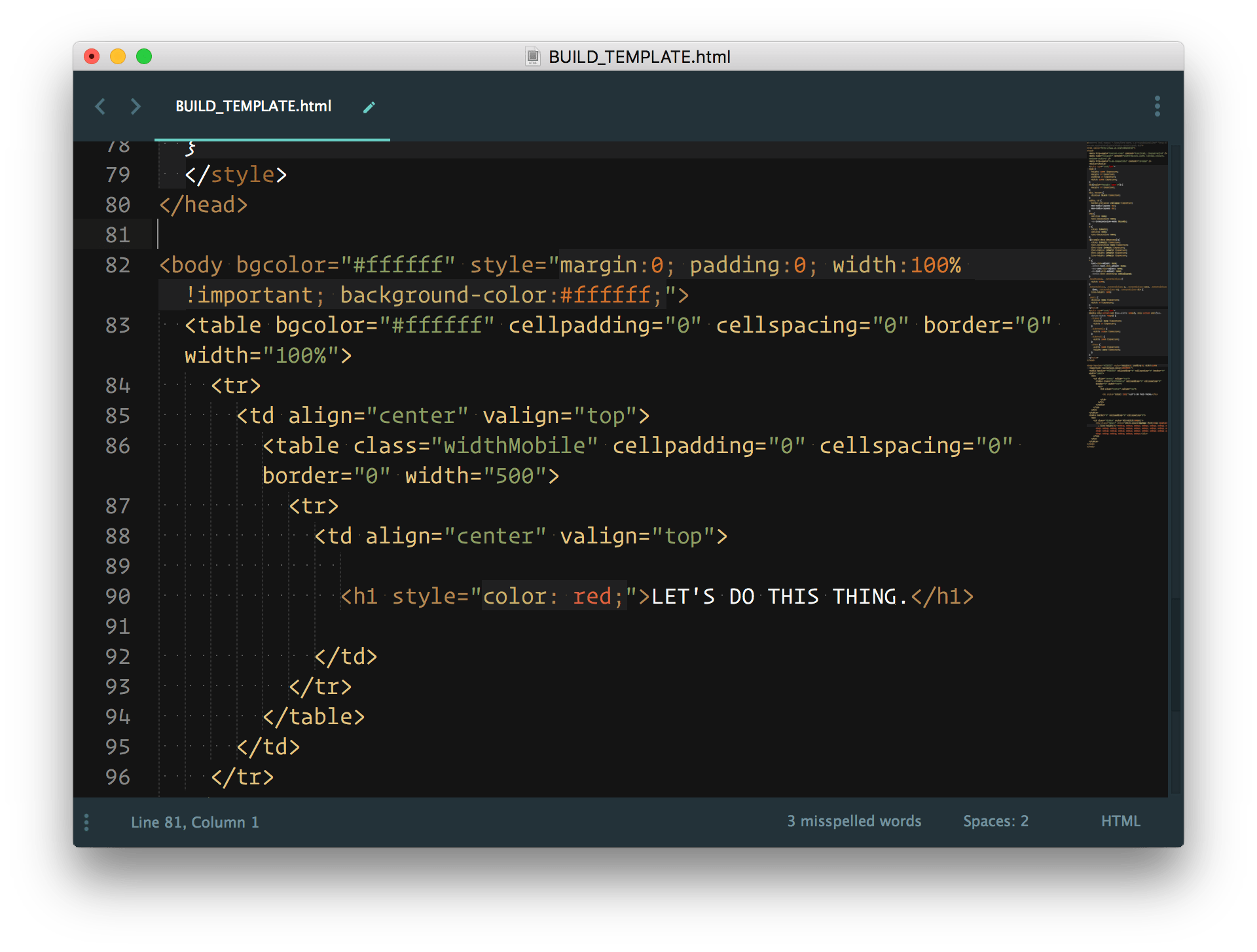
Task: Enter full screen with the green button
Action: coord(144,57)
